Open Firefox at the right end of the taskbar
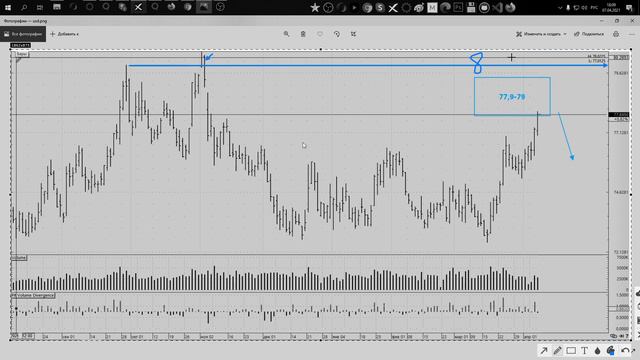The image size is (640, 360). (x=510, y=8)
